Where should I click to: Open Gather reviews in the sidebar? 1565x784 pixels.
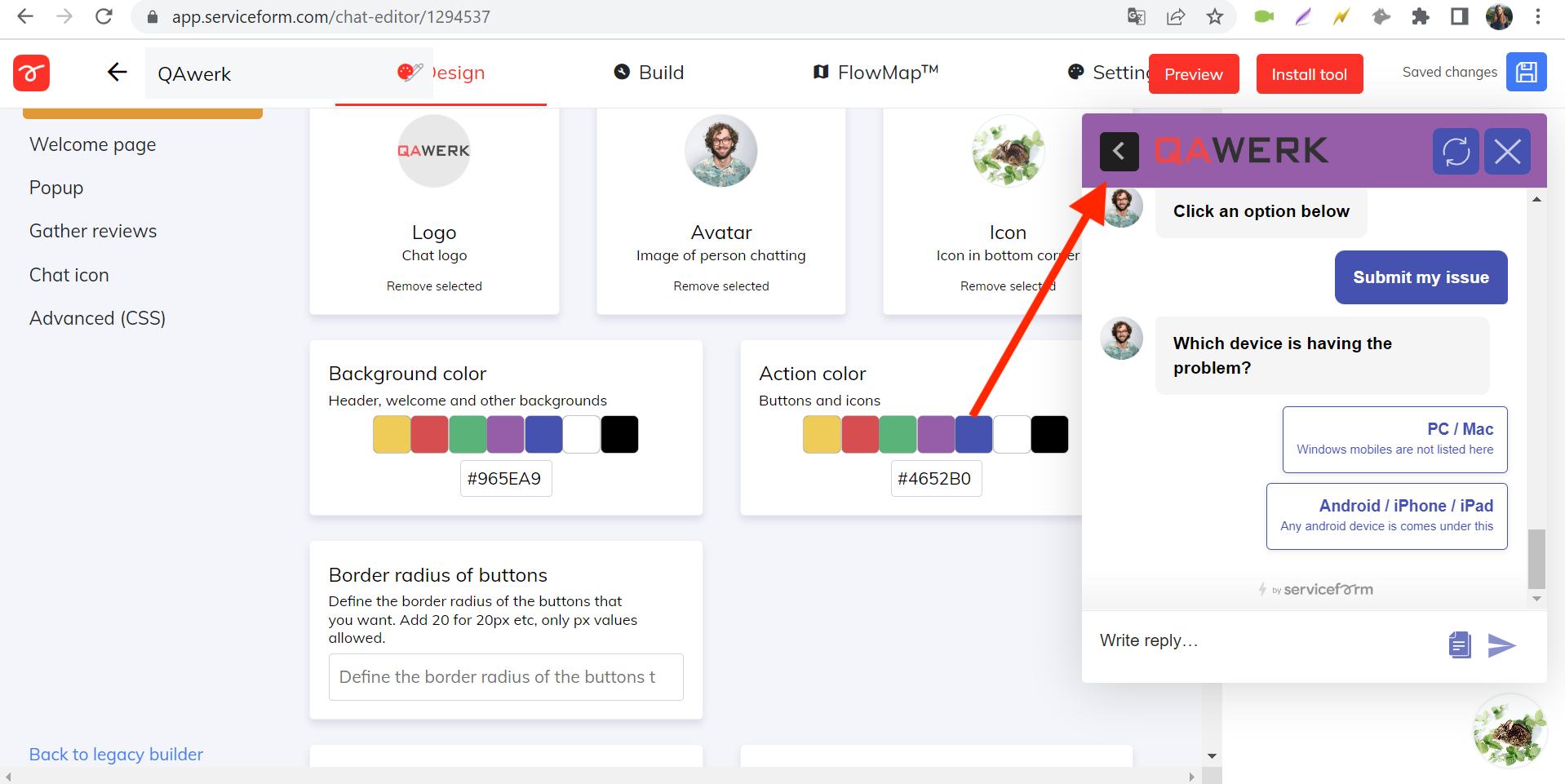click(93, 231)
